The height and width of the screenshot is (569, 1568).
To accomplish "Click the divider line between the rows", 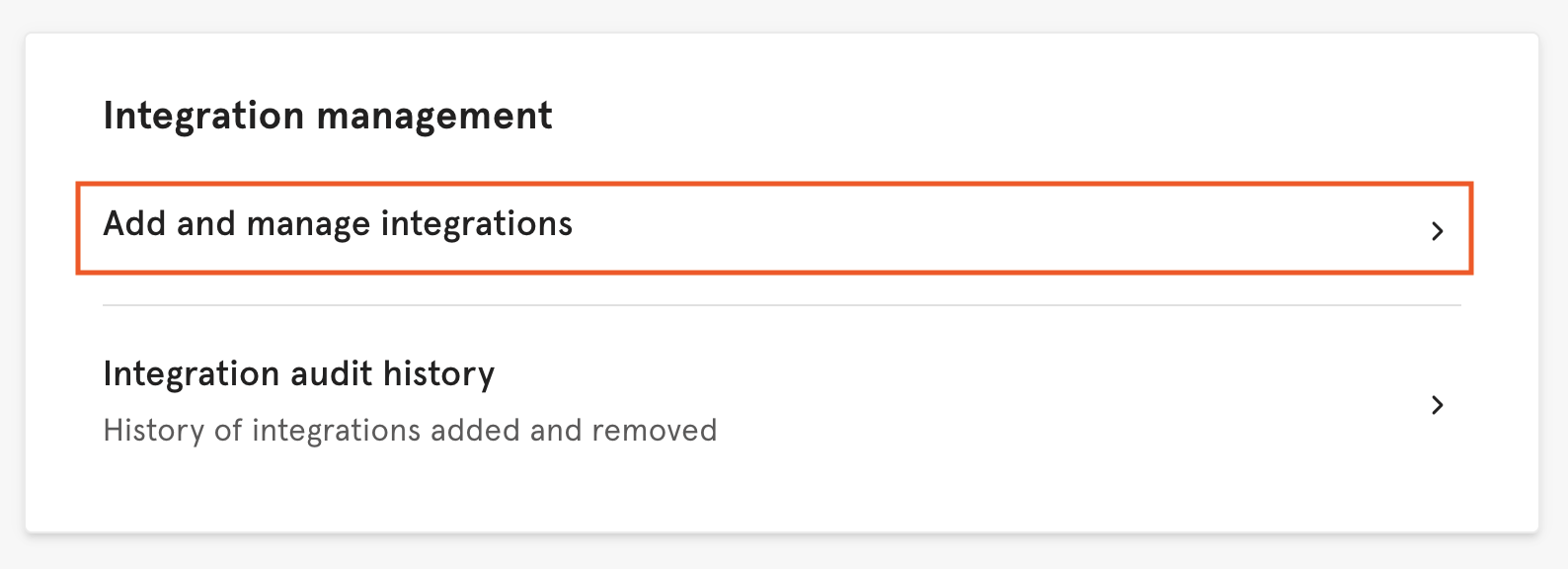I will (x=780, y=305).
